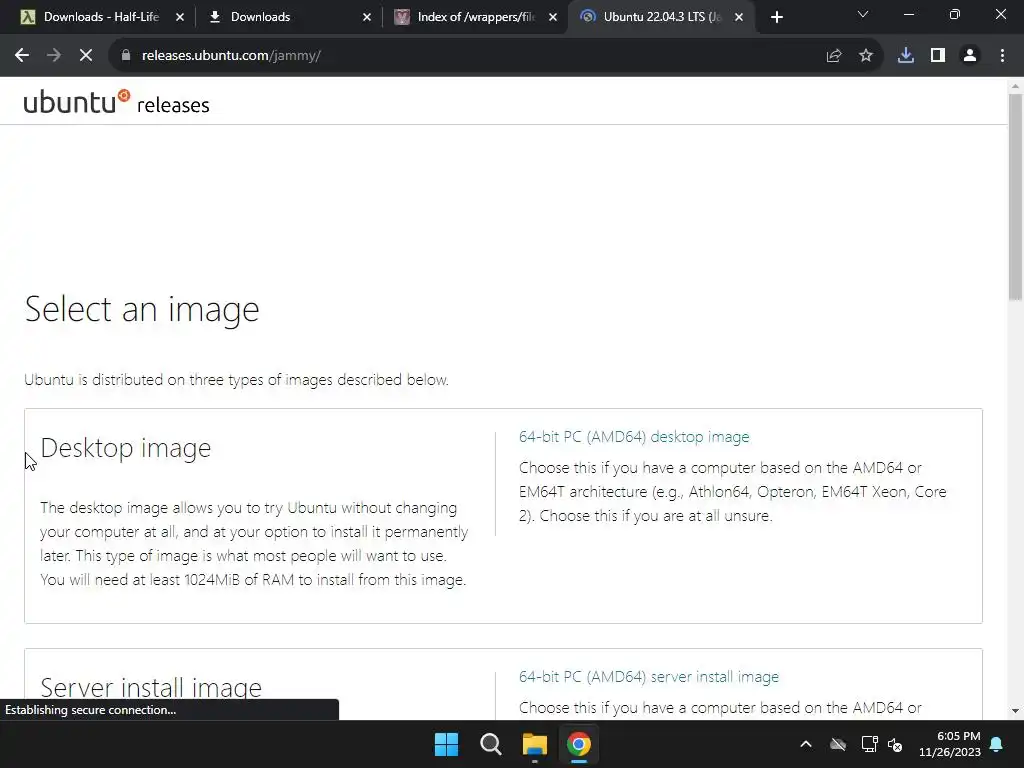The height and width of the screenshot is (768, 1024).
Task: Close the Ubuntu 22.04.3 LTS tab
Action: pos(739,17)
